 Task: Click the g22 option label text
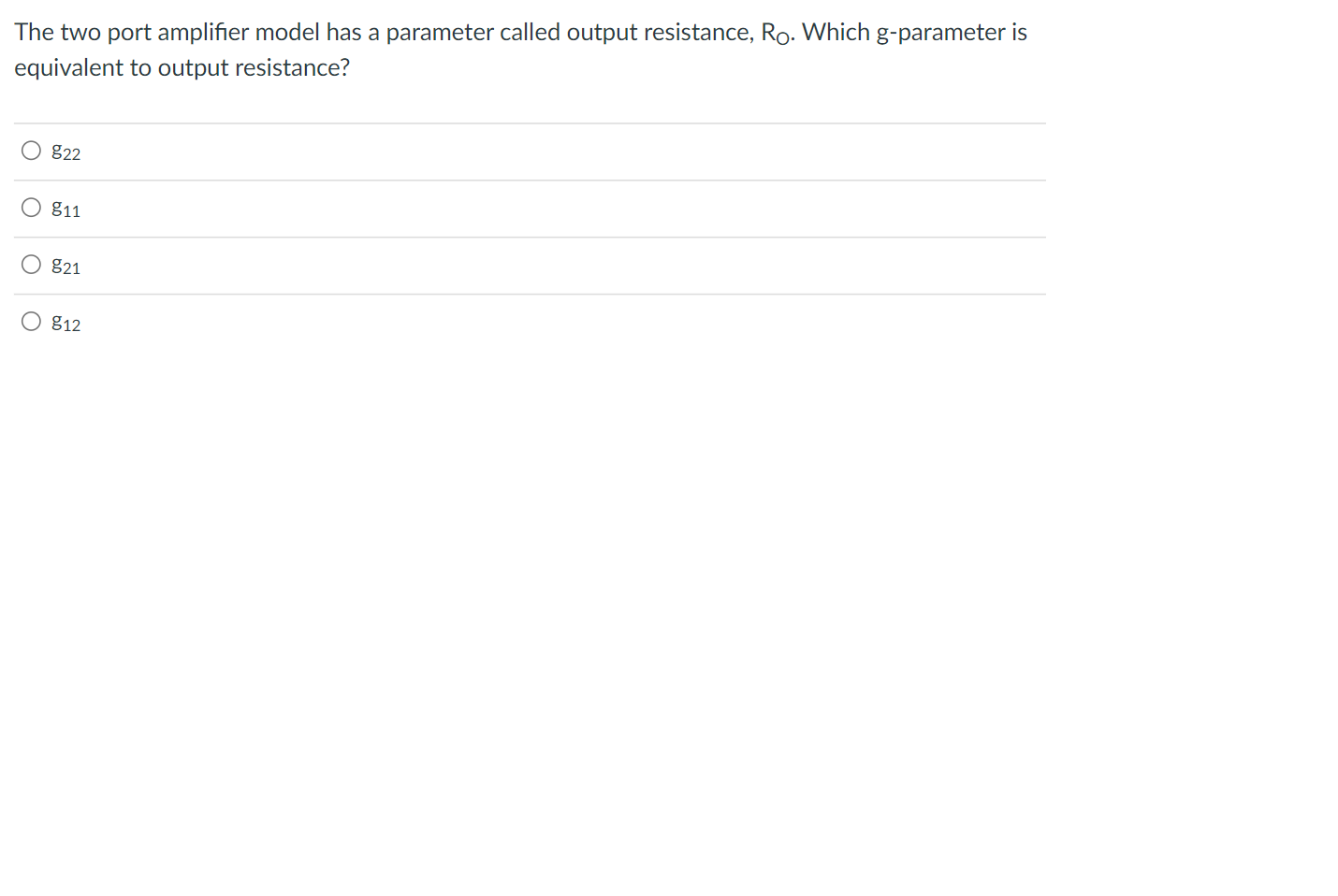[65, 152]
